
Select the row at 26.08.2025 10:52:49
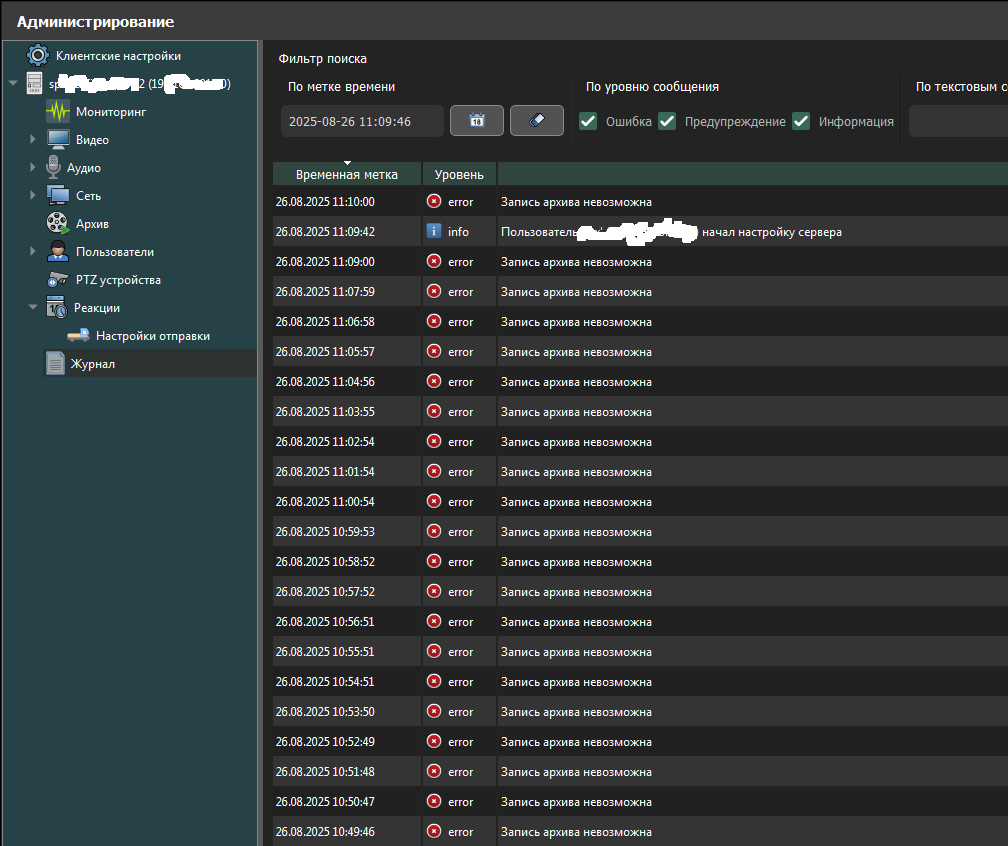(640, 741)
